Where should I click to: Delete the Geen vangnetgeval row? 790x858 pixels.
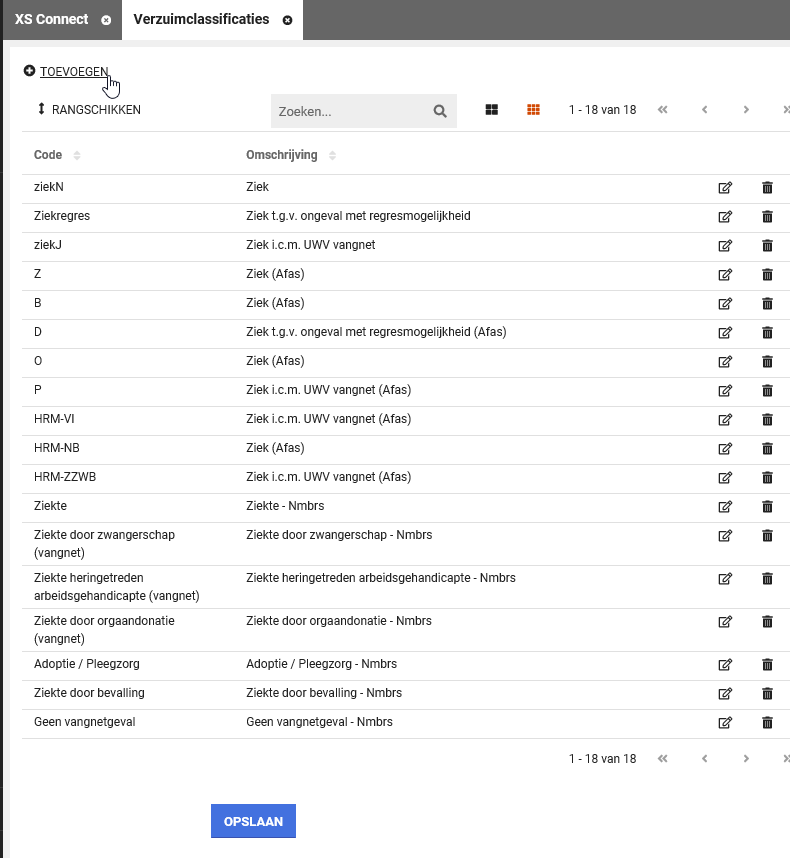point(767,723)
